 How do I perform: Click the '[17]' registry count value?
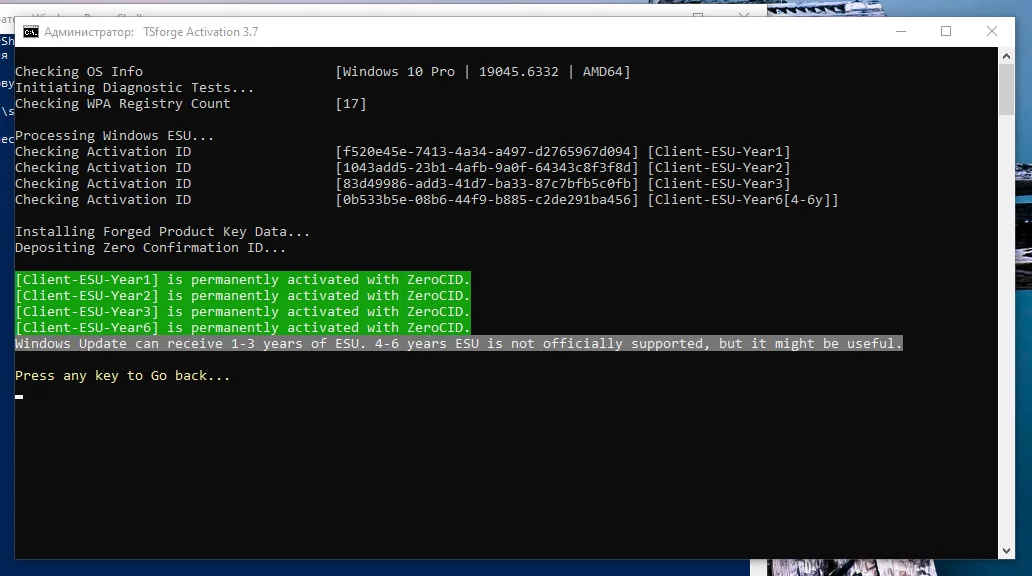coord(351,103)
